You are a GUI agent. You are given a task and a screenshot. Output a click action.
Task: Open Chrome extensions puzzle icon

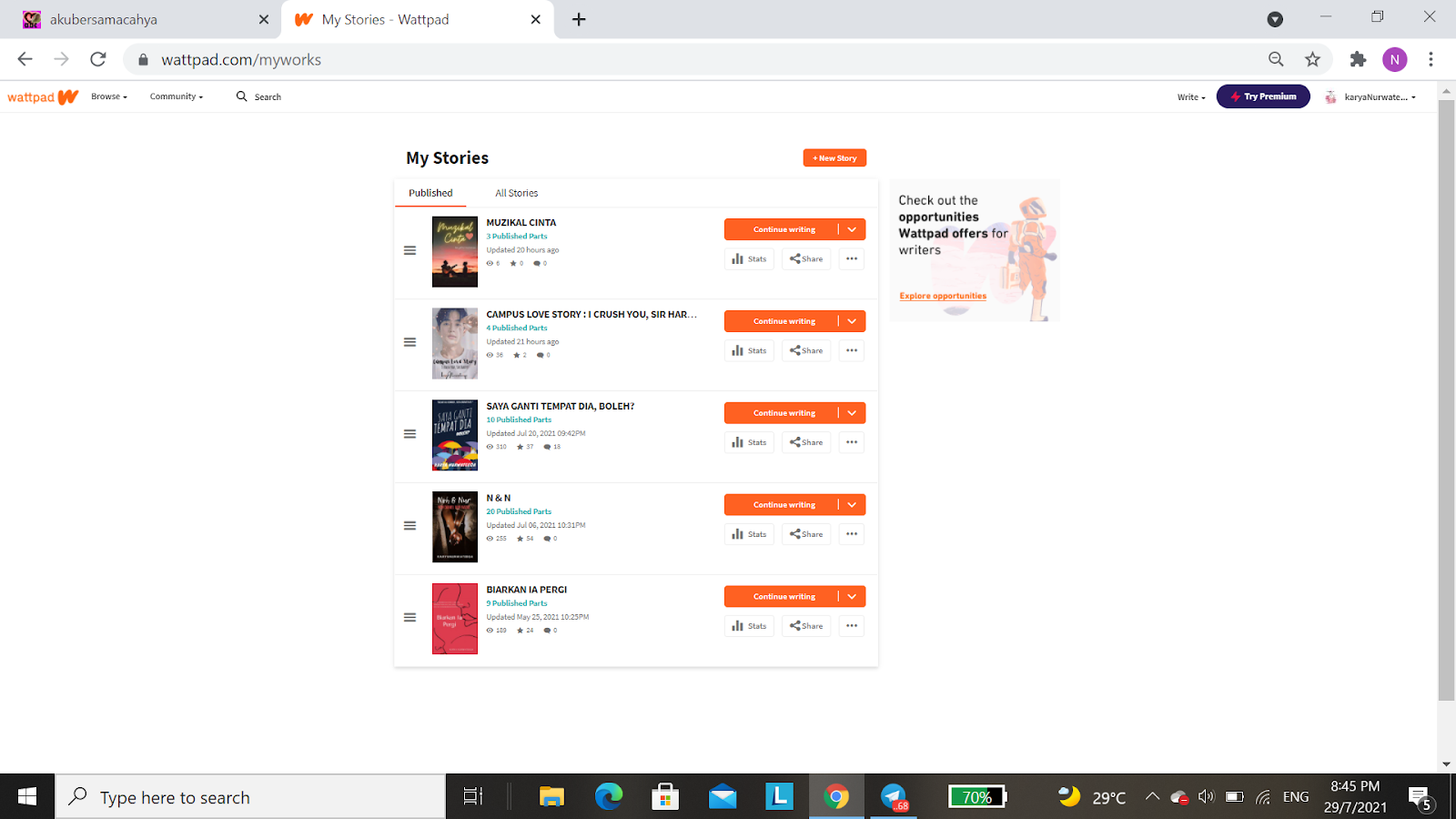tap(1358, 59)
